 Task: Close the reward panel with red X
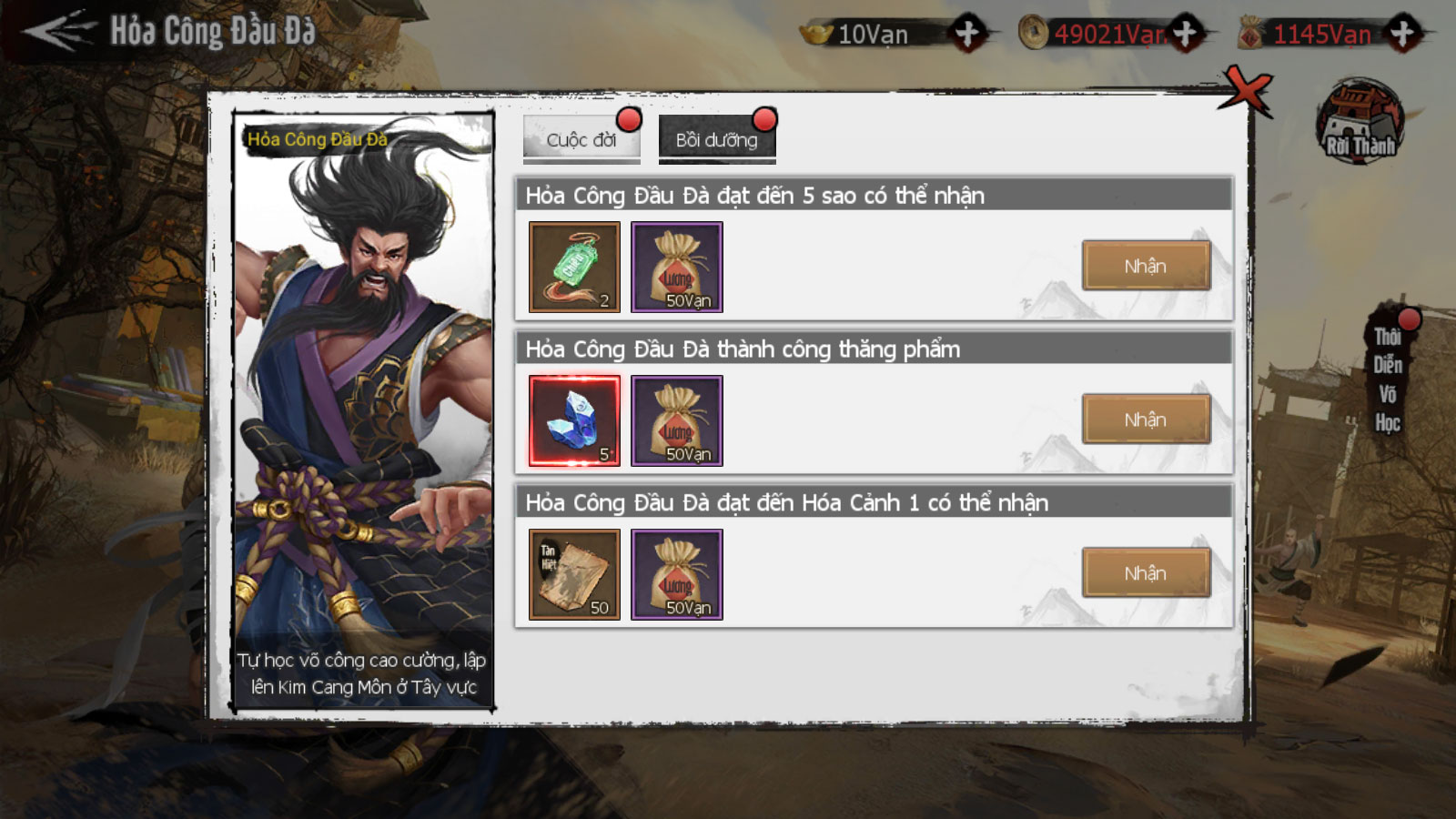click(1247, 91)
